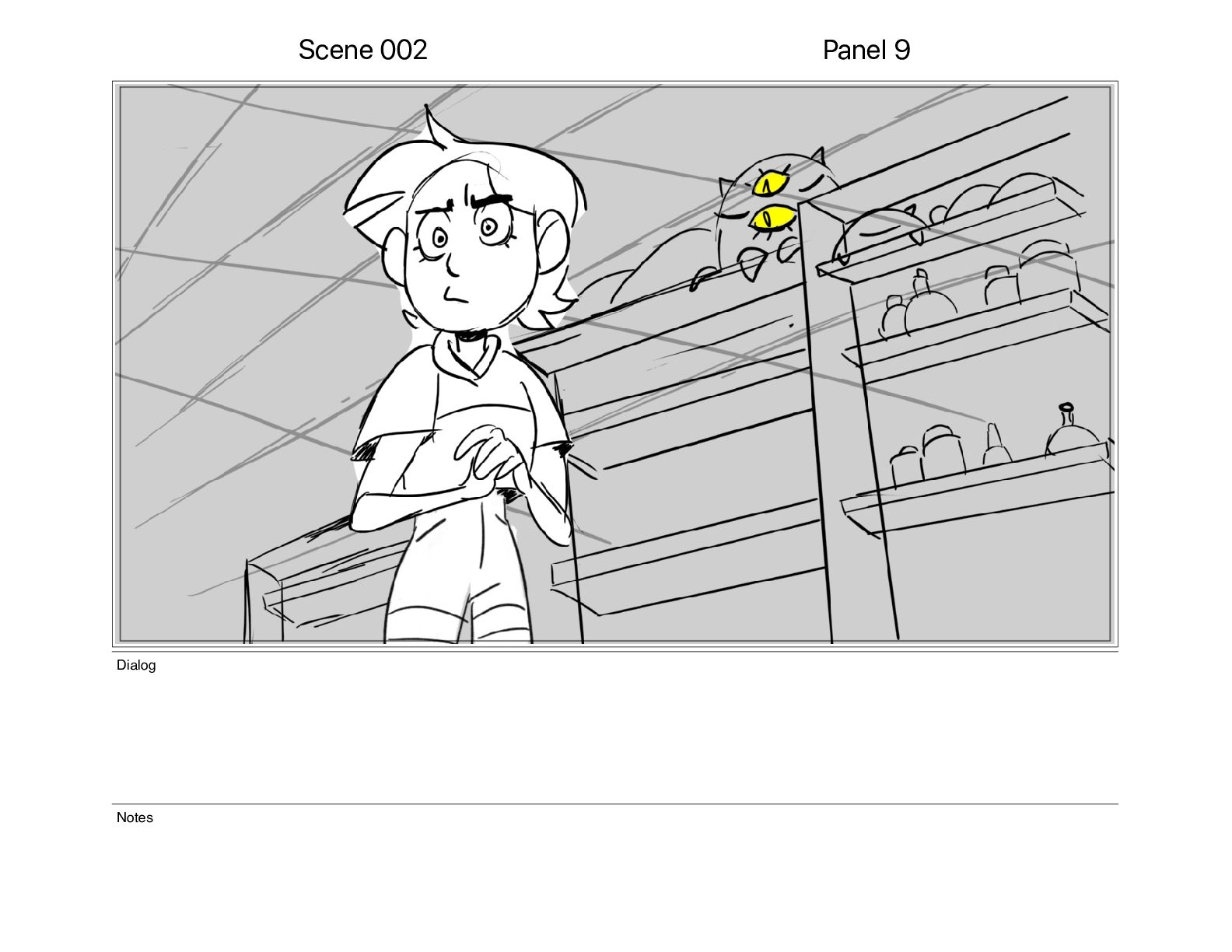Click the empty Notes text area
The width and height of the screenshot is (1232, 952).
(x=614, y=879)
